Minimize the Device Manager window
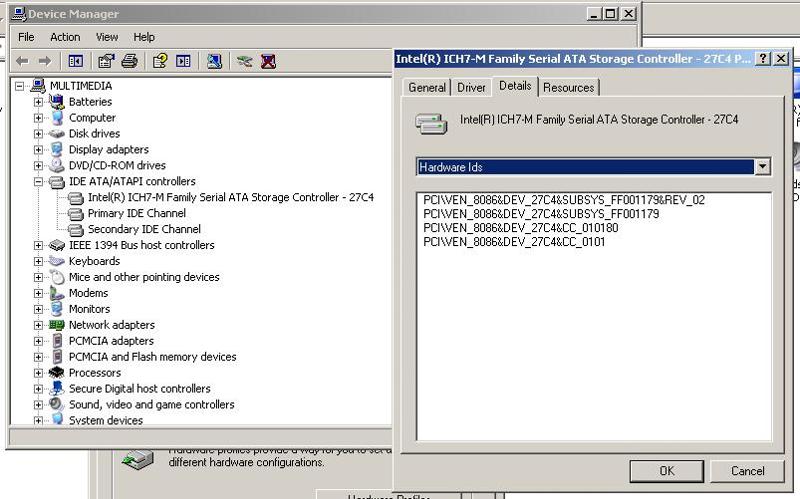 [x=593, y=14]
